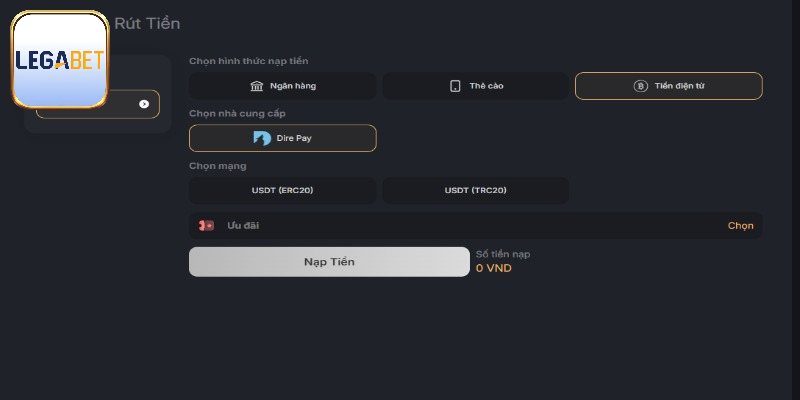Click the round arrow icon in left sidebar
This screenshot has width=800, height=400.
point(144,104)
